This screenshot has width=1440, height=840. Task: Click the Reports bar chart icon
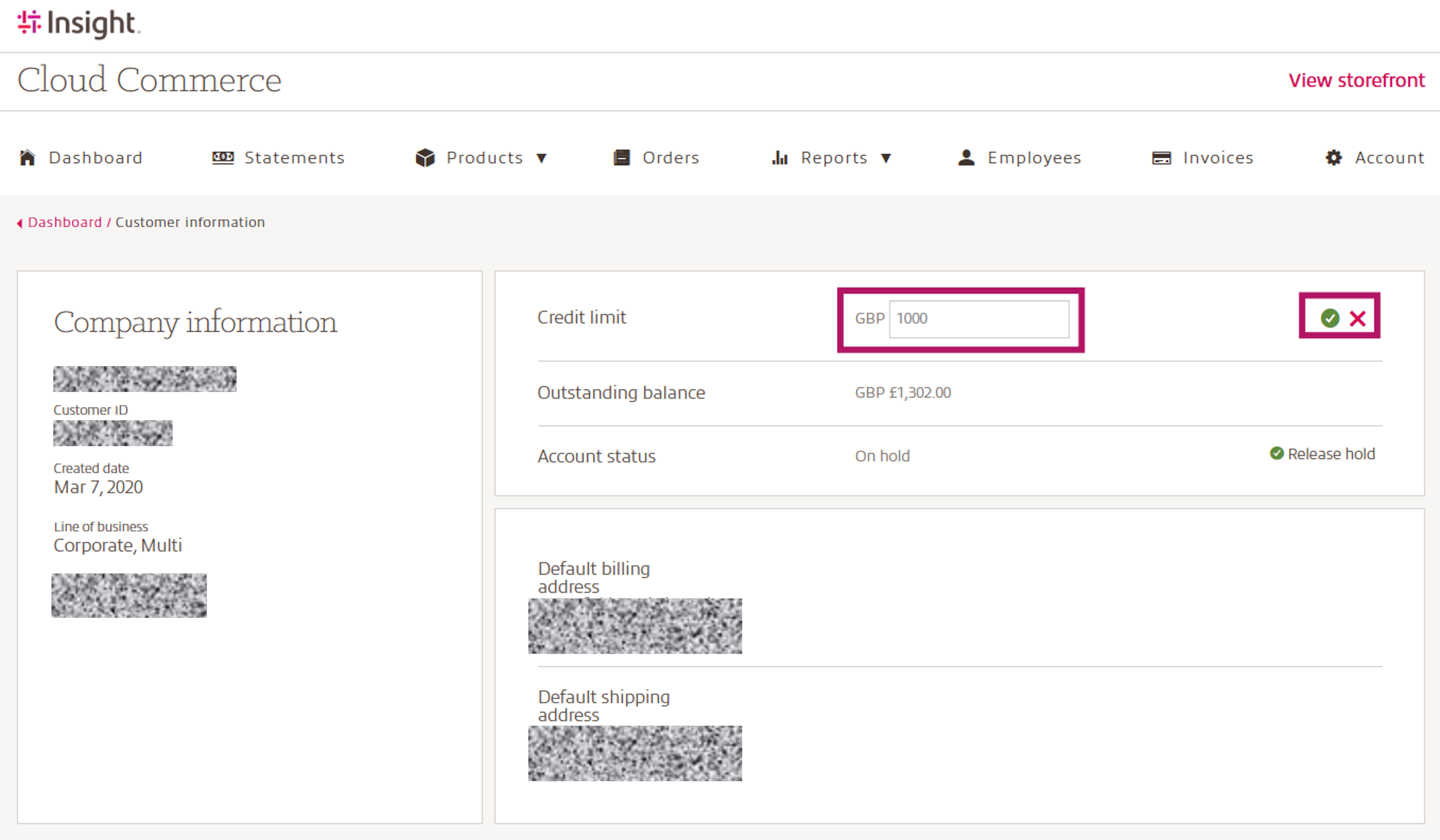coord(779,158)
